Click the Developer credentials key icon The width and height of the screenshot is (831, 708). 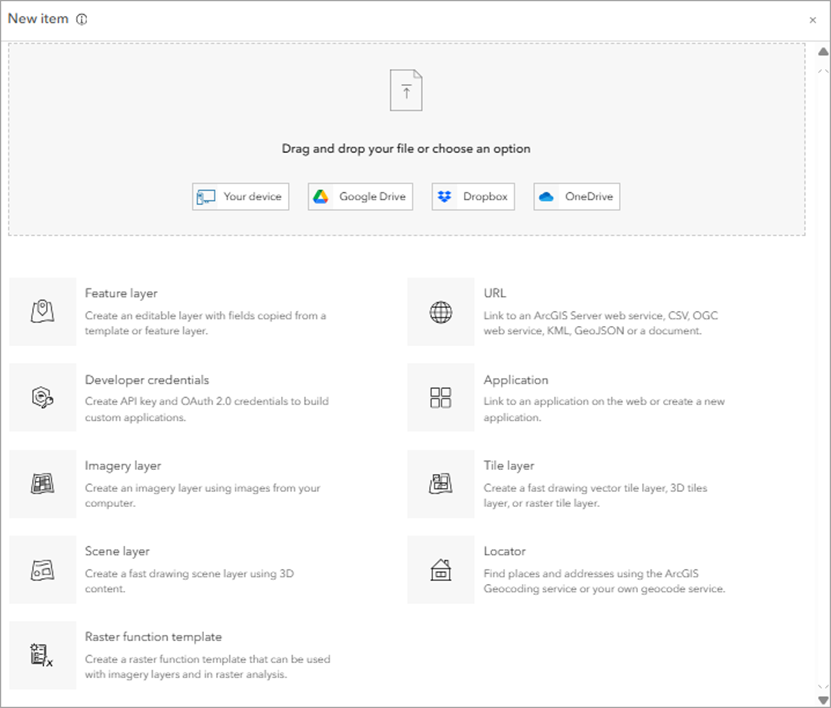pyautogui.click(x=42, y=397)
